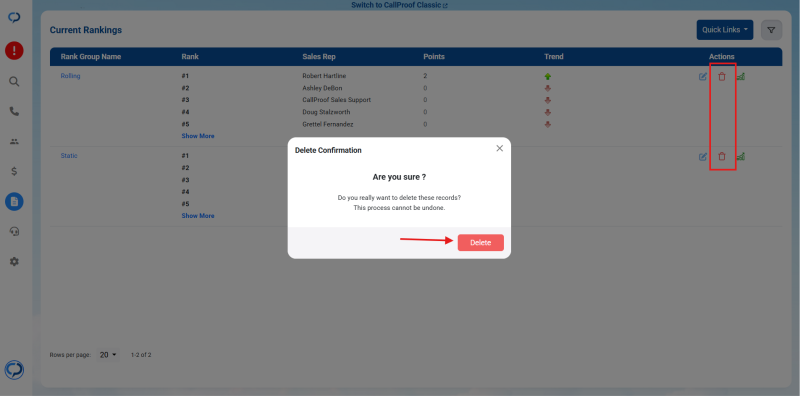Open the Quick Links dropdown

(x=725, y=30)
